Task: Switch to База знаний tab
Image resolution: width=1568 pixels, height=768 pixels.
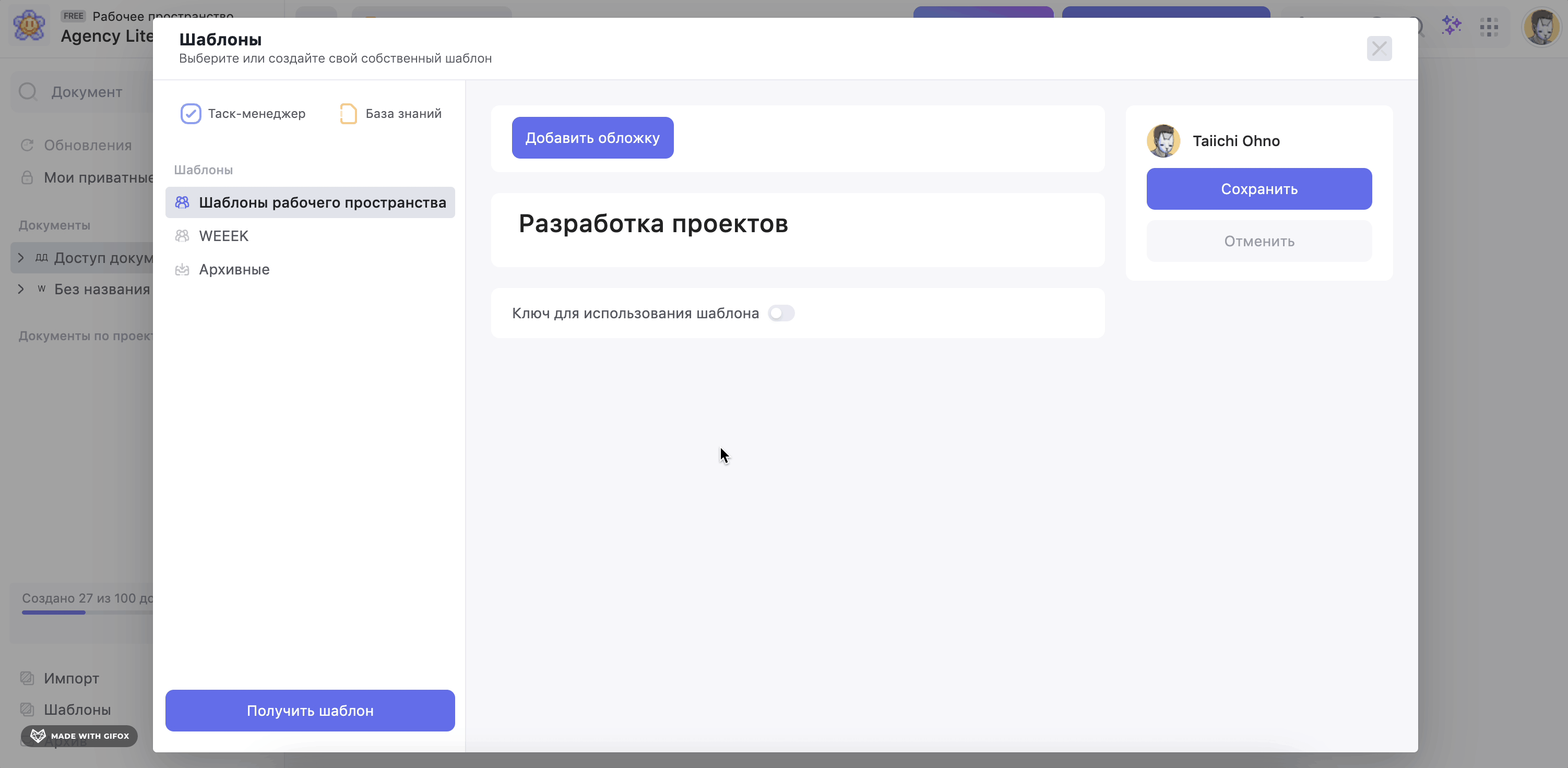Action: 390,114
